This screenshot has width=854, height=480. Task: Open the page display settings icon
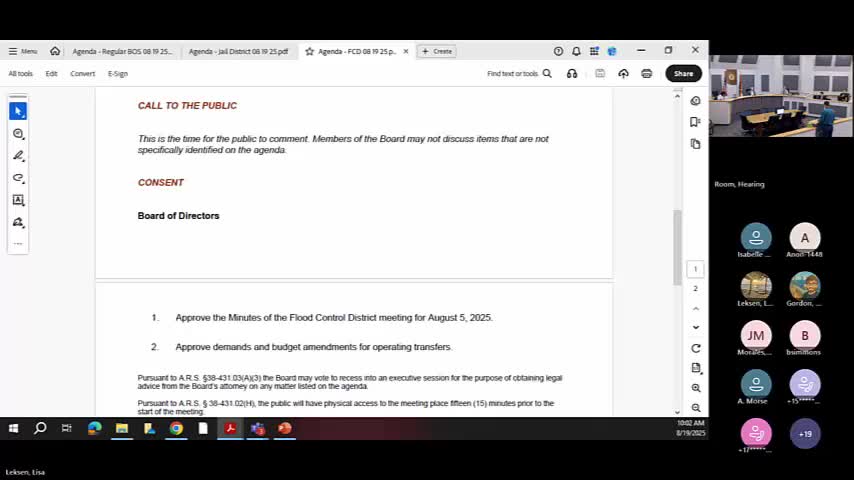(x=696, y=368)
